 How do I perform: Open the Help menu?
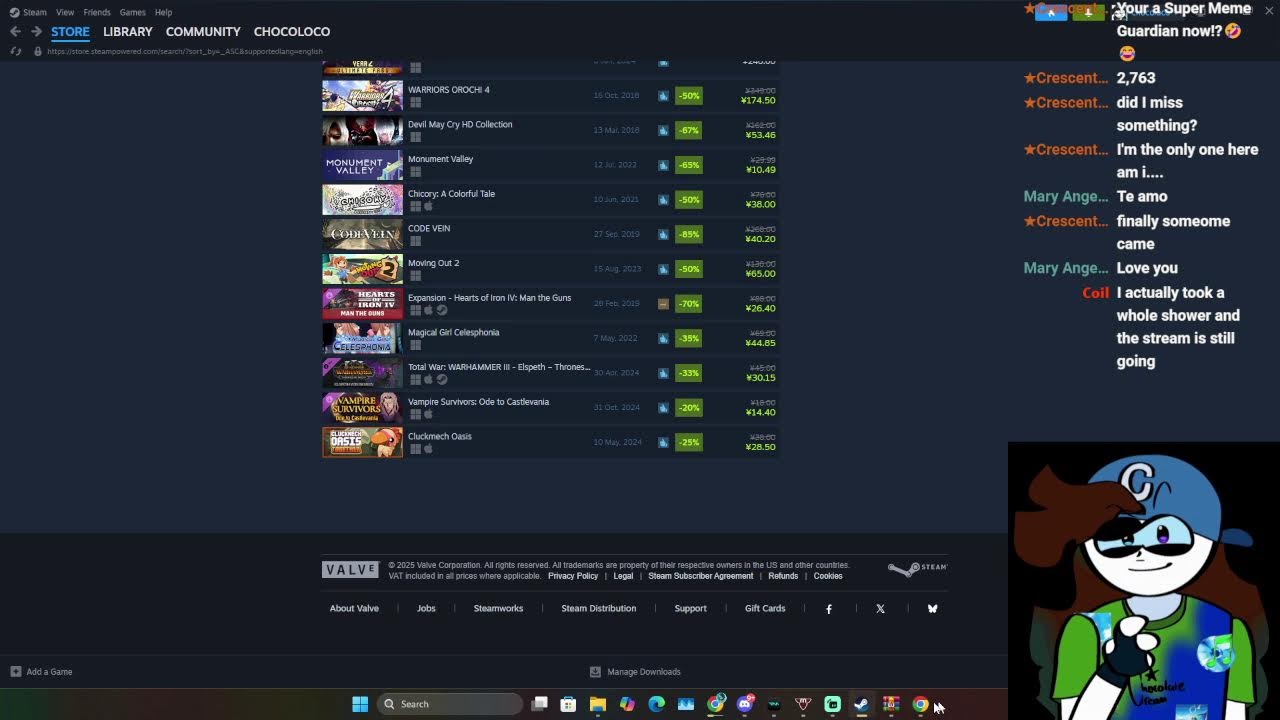pos(164,12)
